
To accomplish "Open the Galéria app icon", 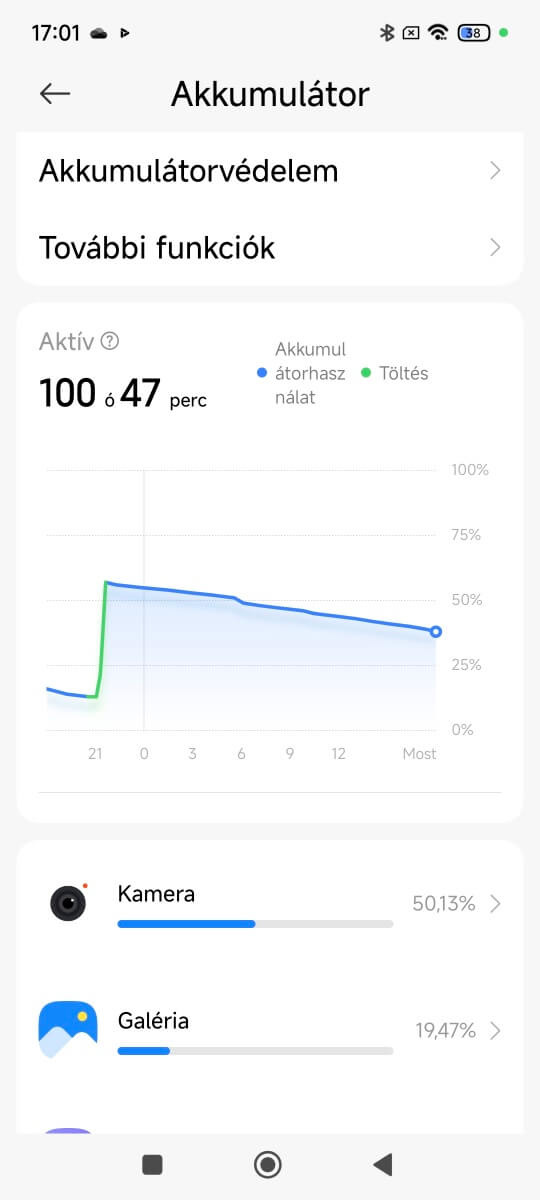I will [68, 1030].
